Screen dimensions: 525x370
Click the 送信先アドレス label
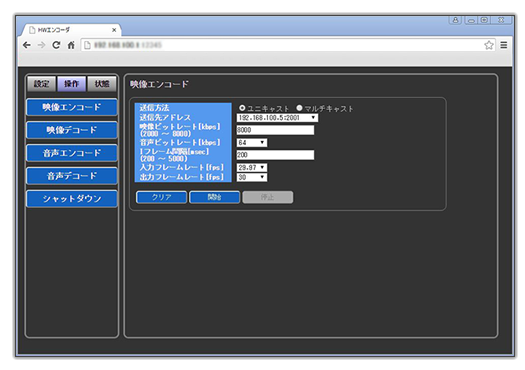[165, 118]
